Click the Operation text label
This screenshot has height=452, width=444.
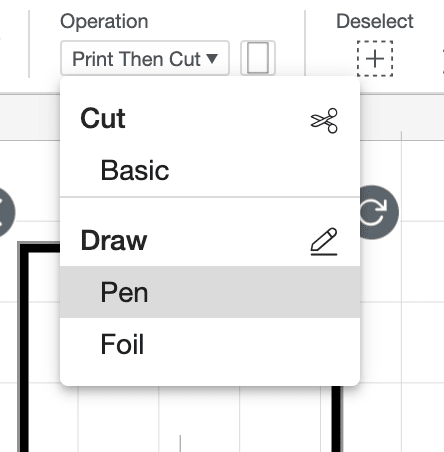(104, 22)
